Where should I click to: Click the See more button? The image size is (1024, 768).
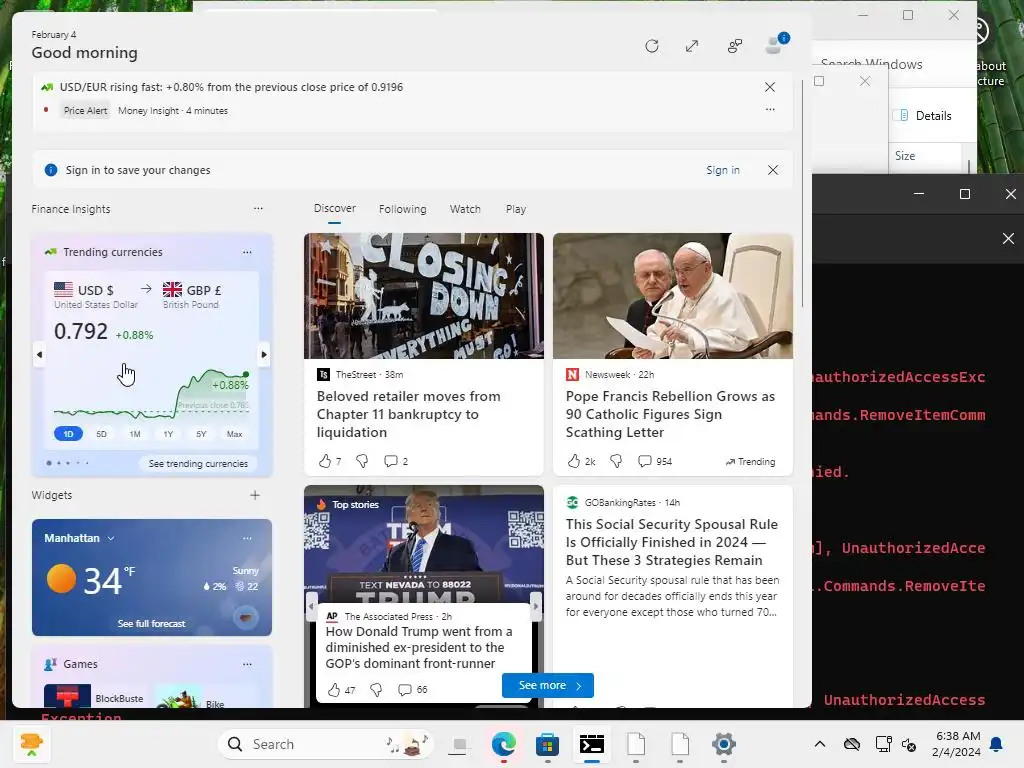coord(548,685)
